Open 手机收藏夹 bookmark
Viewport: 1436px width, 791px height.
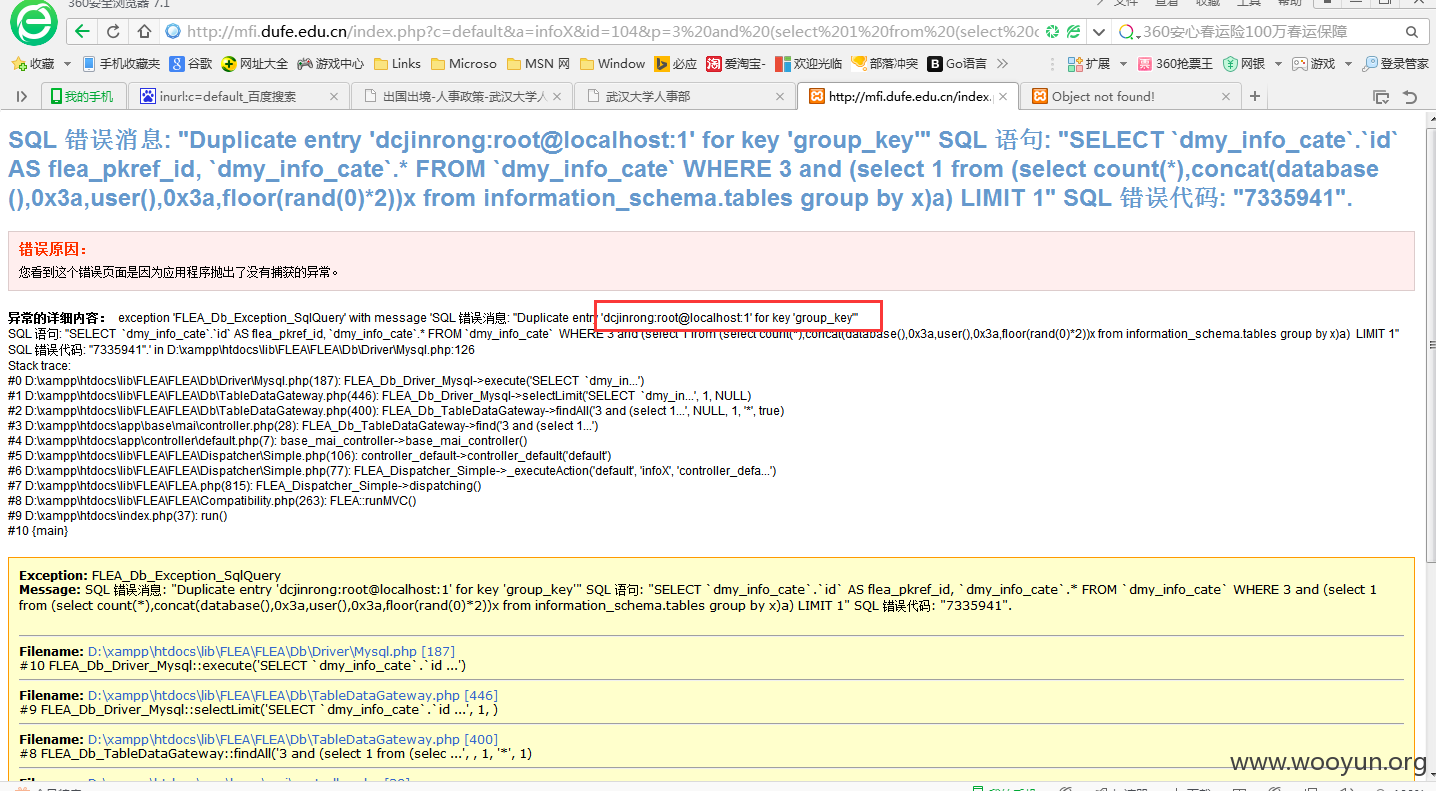[x=120, y=64]
